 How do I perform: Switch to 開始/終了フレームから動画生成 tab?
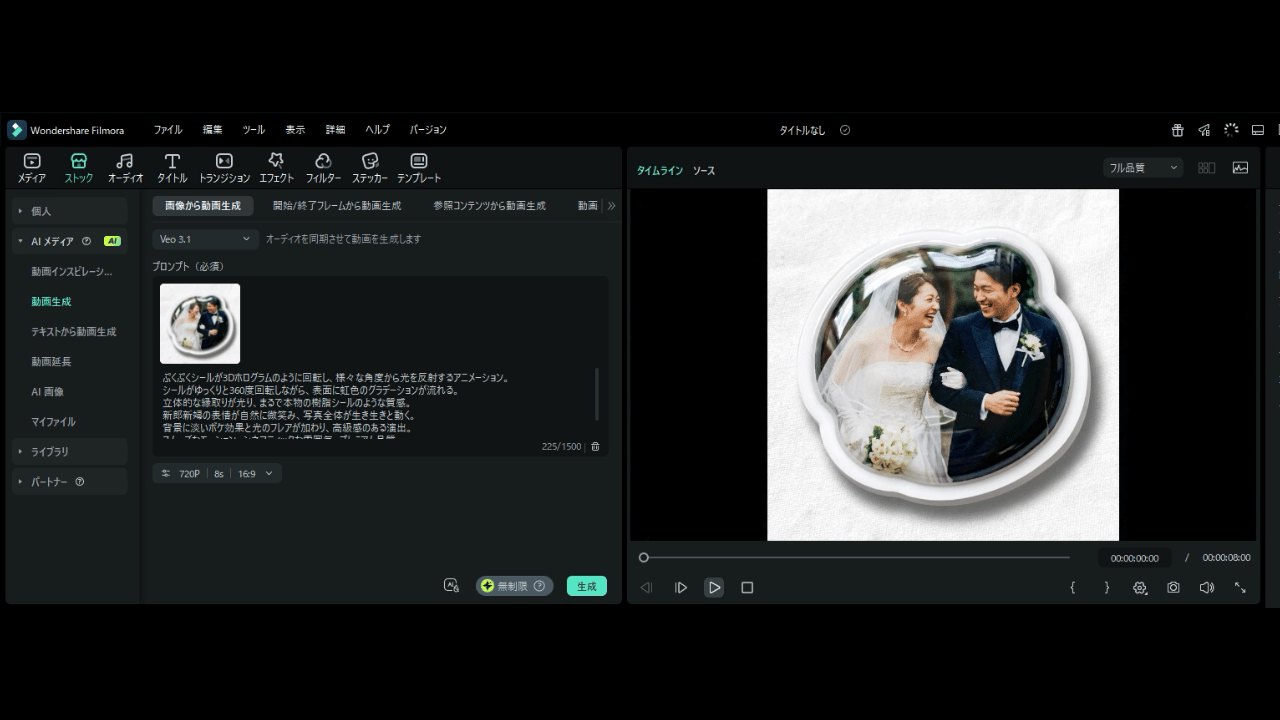(337, 205)
